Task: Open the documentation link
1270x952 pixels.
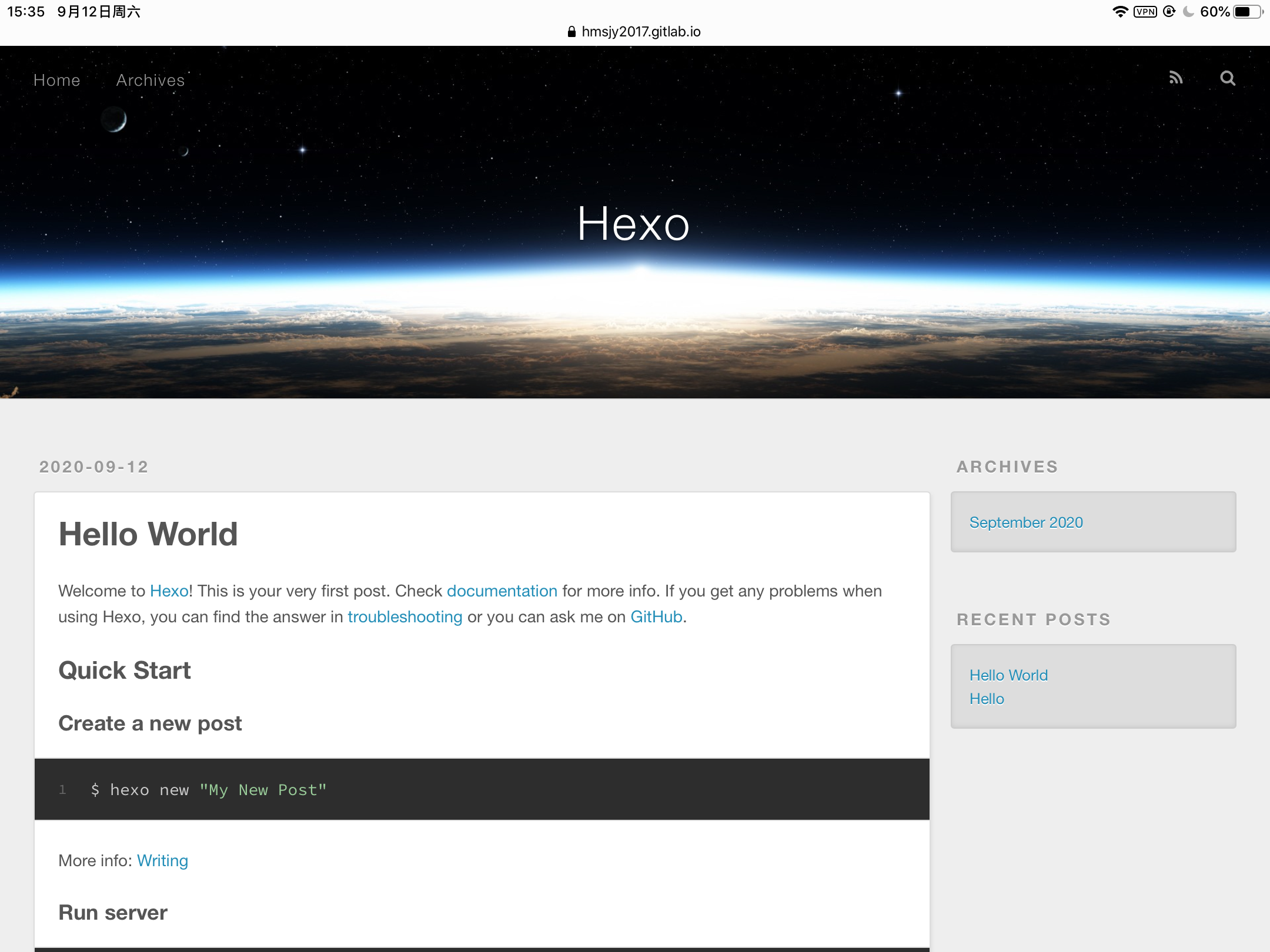Action: point(502,591)
